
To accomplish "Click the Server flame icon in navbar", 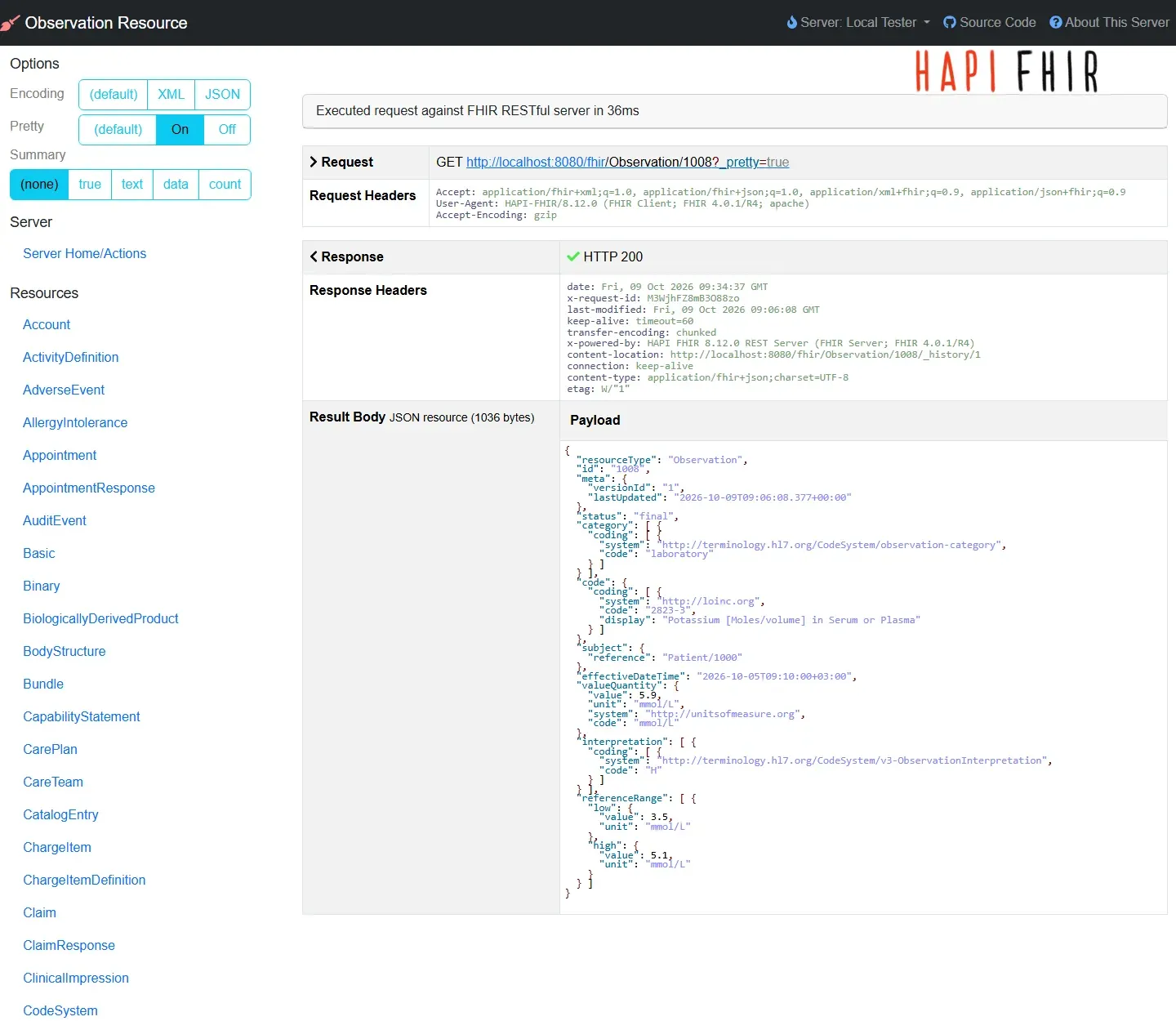I will [791, 23].
